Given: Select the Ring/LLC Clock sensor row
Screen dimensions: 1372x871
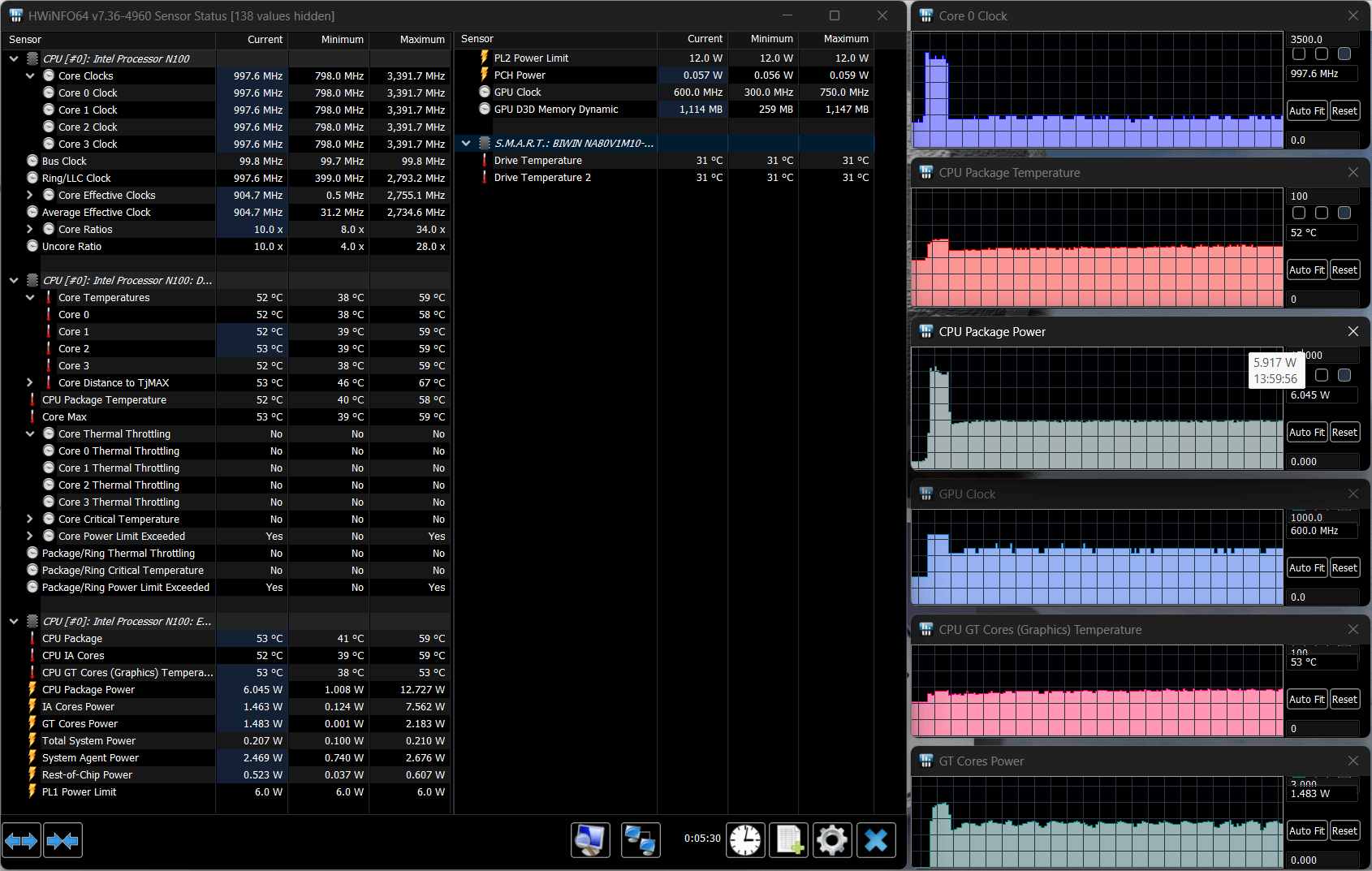Looking at the screenshot, I should [227, 178].
